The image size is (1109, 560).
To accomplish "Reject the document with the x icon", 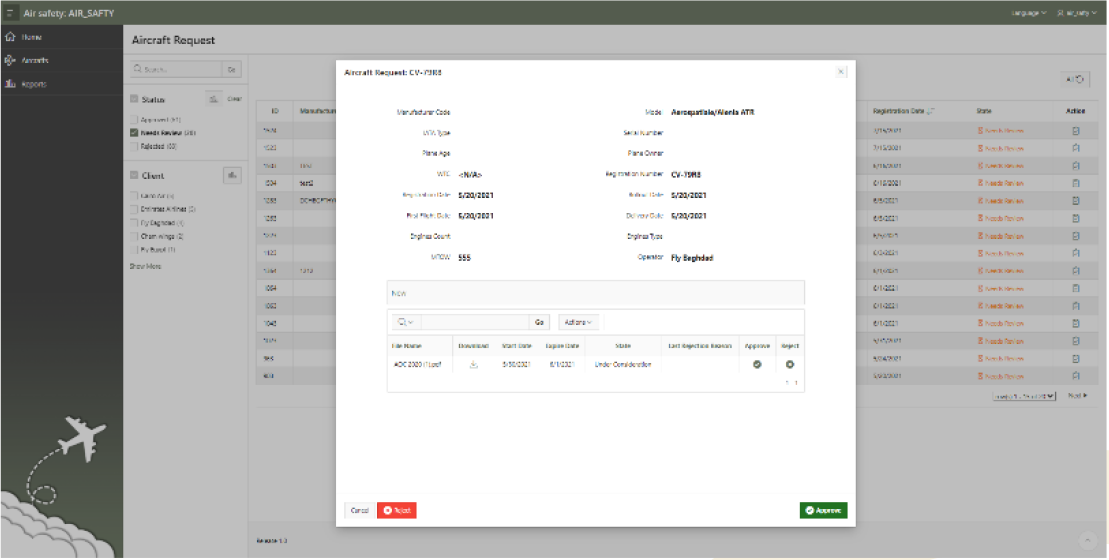I will point(789,364).
